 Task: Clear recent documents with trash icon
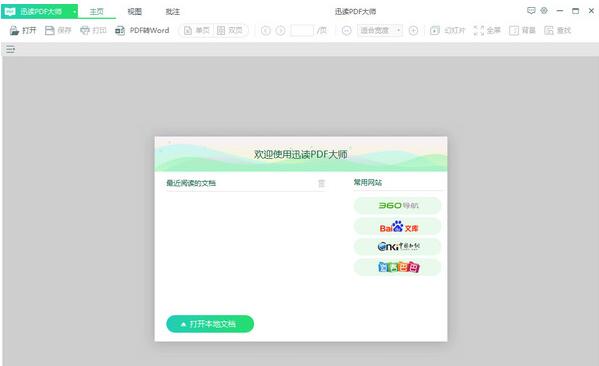(x=322, y=183)
